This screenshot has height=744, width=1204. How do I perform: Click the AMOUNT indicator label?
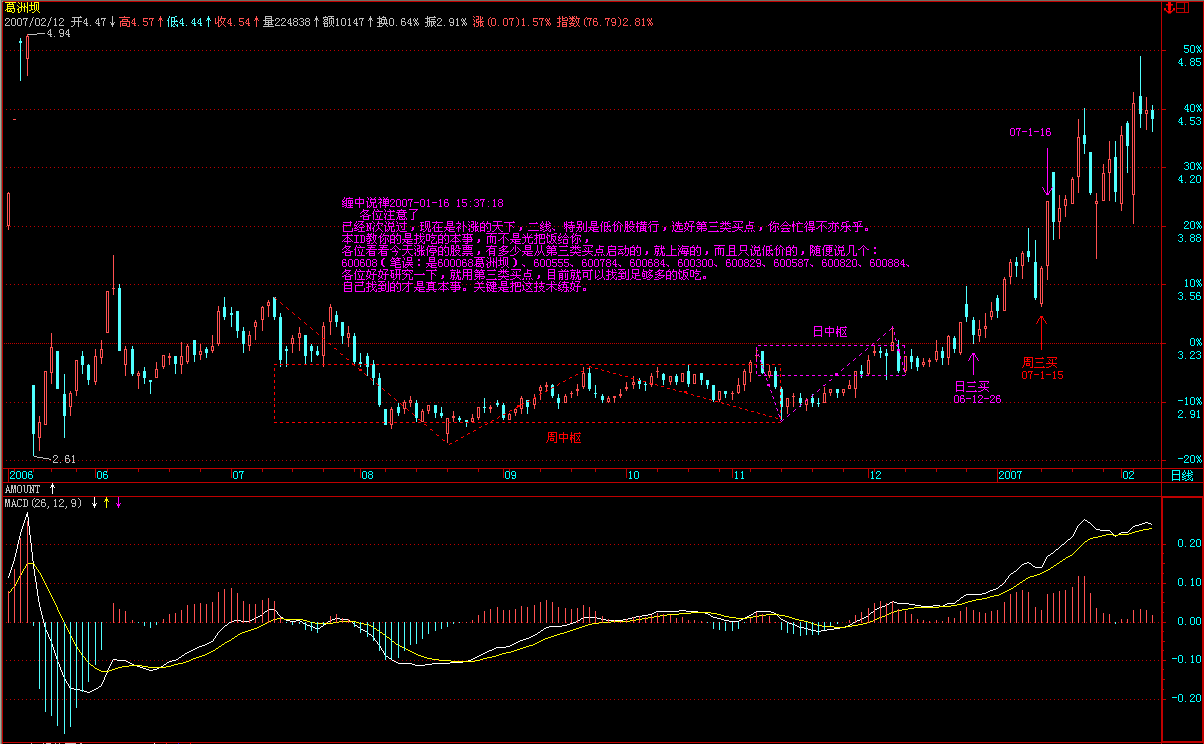[x=23, y=489]
